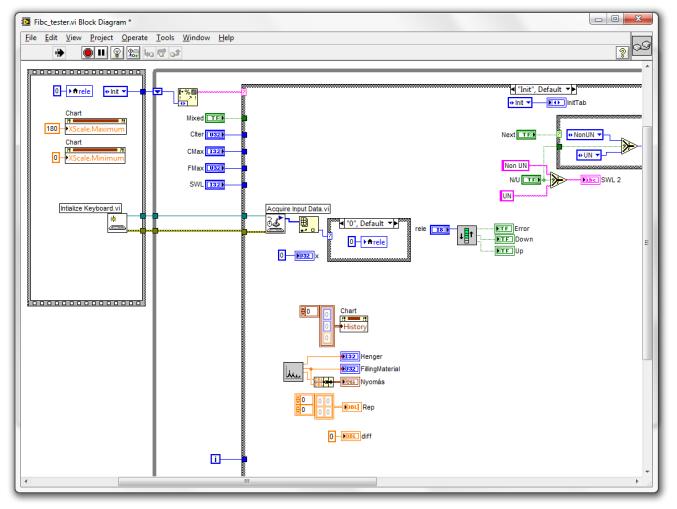
Task: Select the Nyomás indicator terminal
Action: click(350, 382)
